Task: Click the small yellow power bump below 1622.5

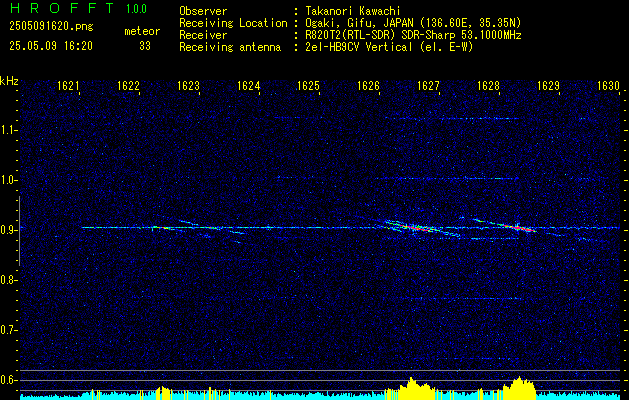Action: pos(163,393)
